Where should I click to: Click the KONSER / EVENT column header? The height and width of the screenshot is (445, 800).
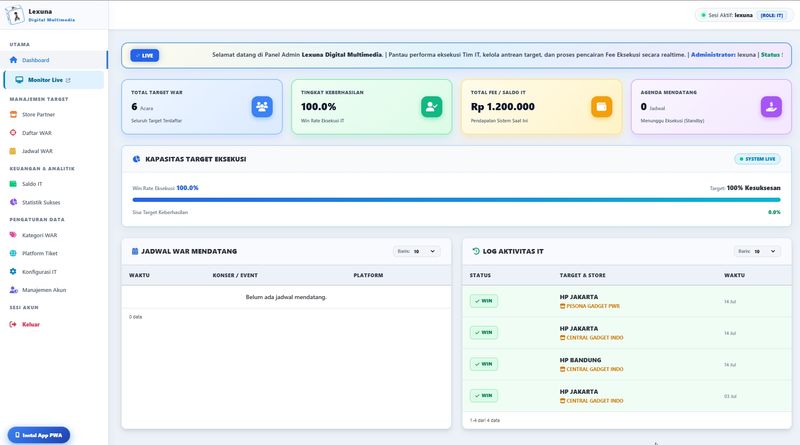tap(235, 275)
